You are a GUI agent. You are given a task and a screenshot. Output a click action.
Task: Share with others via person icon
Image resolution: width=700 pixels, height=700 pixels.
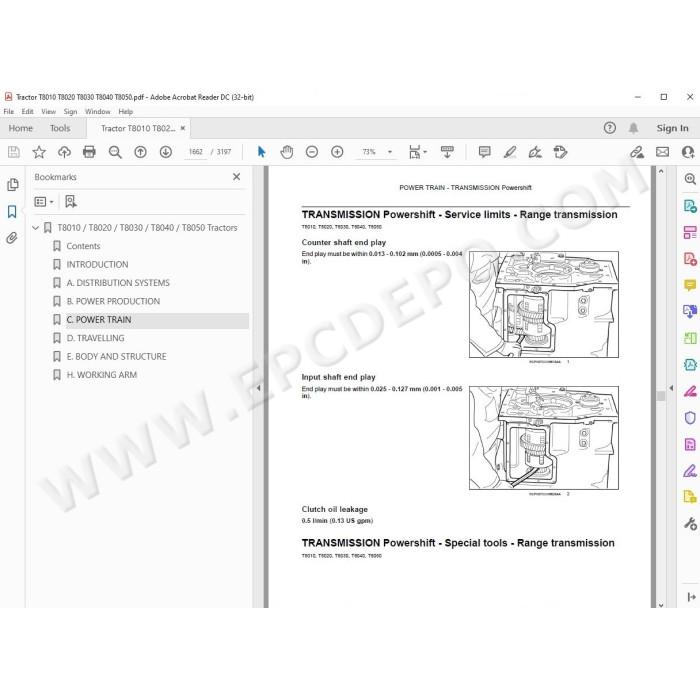tap(688, 152)
